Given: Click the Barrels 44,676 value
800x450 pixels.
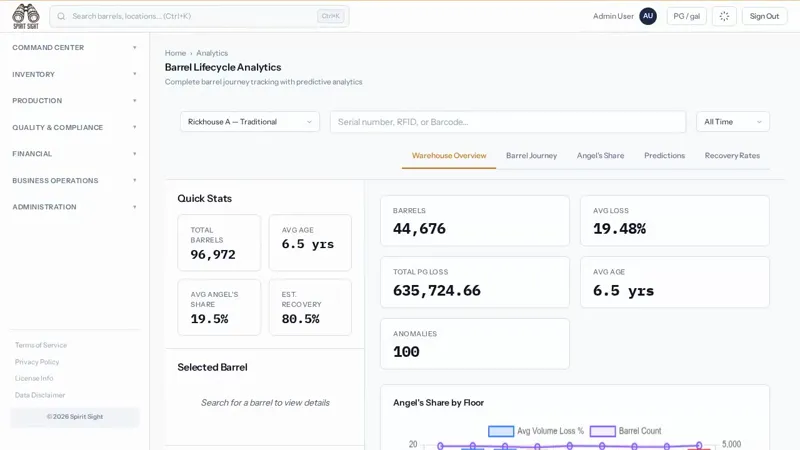Looking at the screenshot, I should 419,229.
